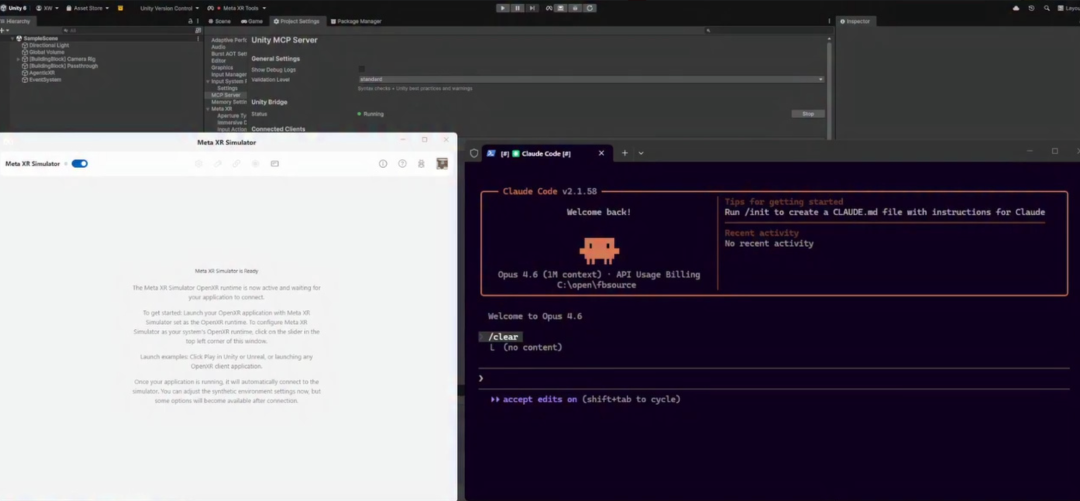This screenshot has width=1080, height=501.
Task: Open the undo history clock icon
Action: [x=1031, y=8]
